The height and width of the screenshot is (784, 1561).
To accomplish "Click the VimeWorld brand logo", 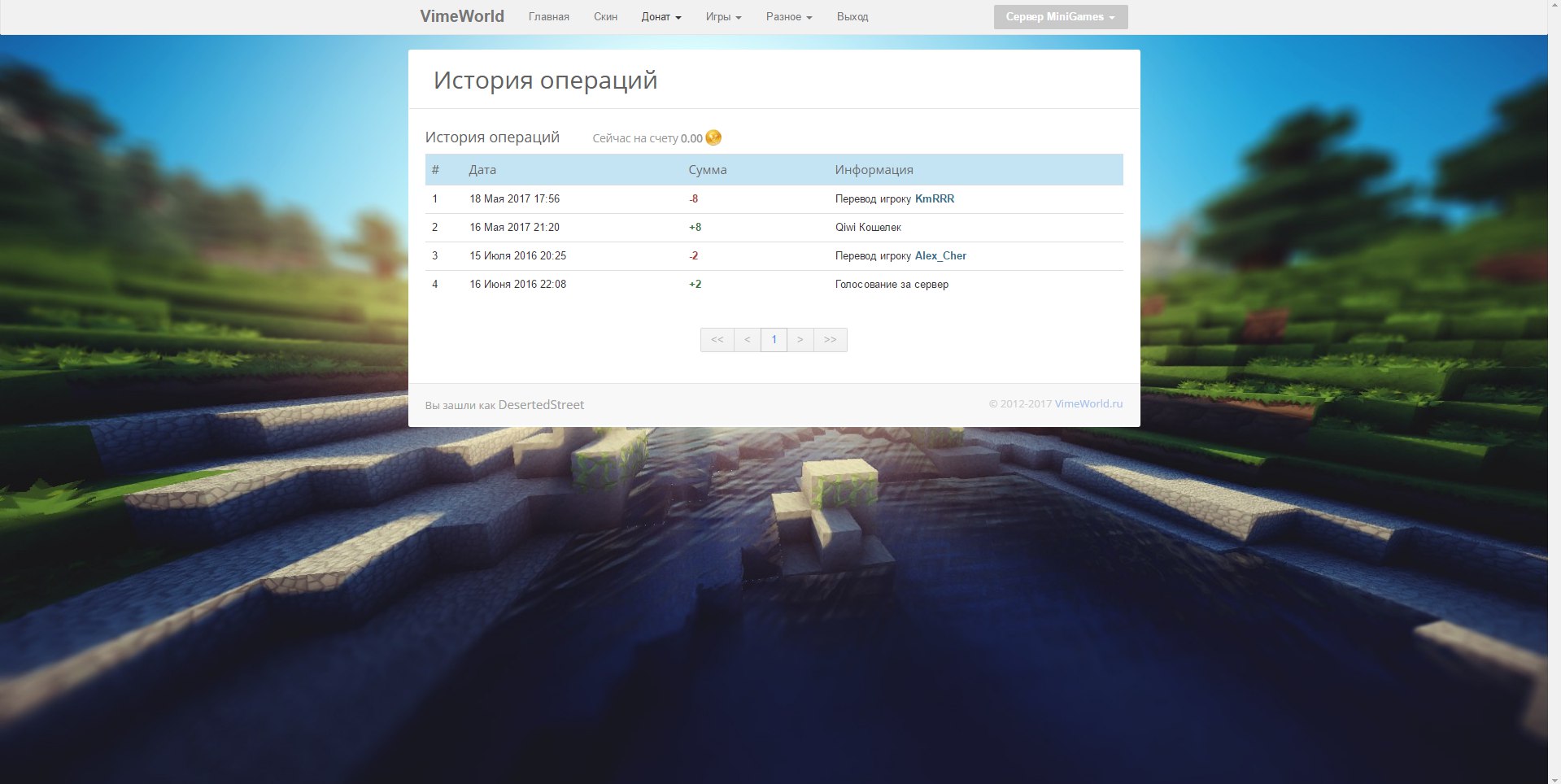I will tap(462, 16).
